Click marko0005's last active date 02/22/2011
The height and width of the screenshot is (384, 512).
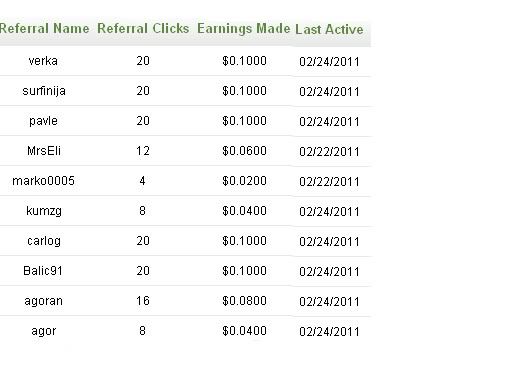329,182
